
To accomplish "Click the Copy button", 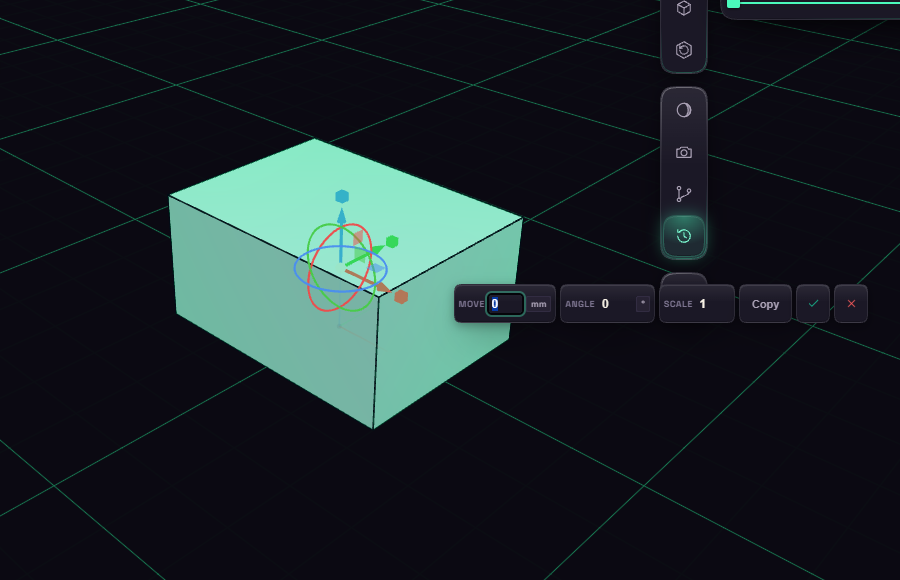I will click(765, 304).
